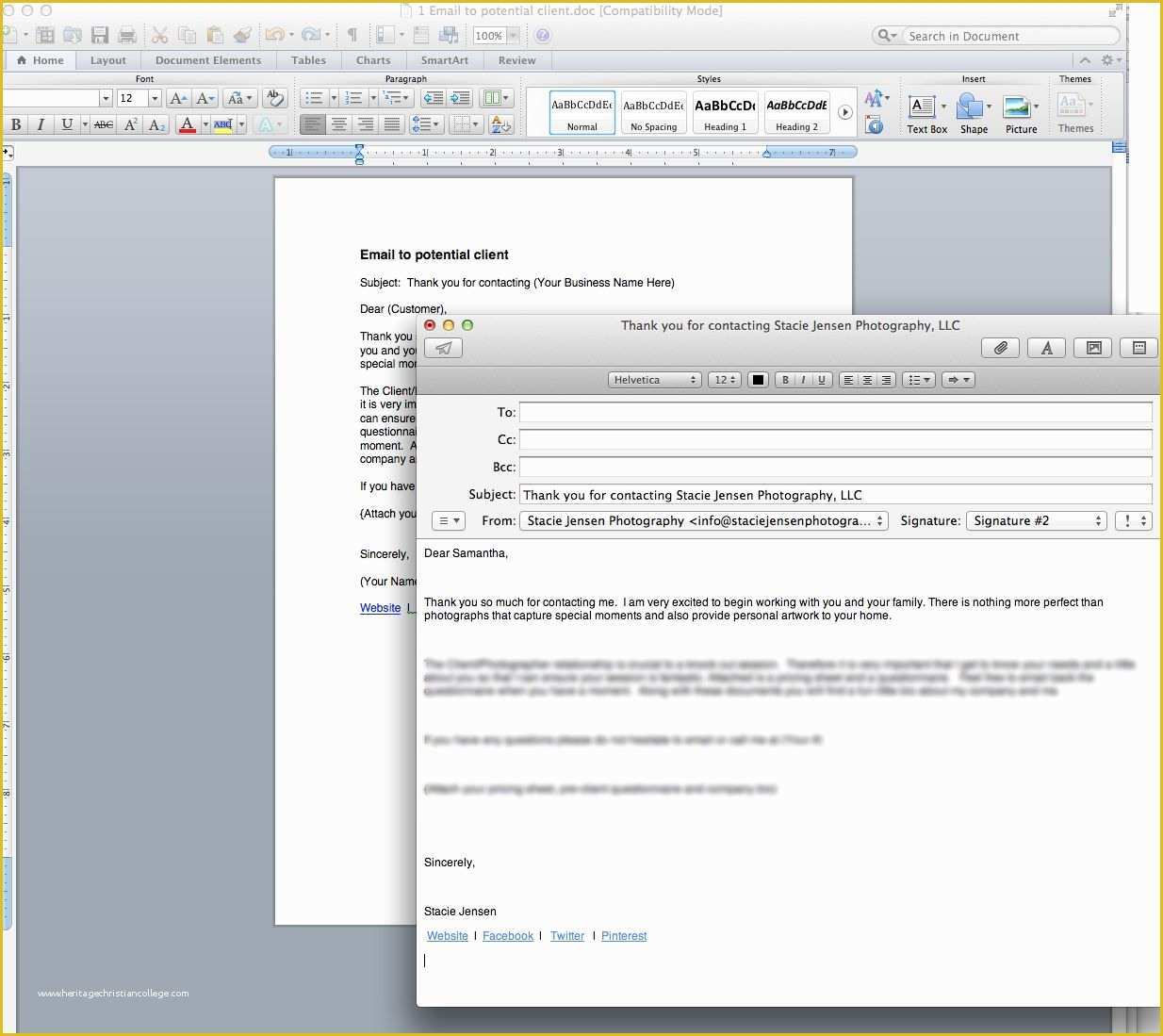Click the Twitter link in email signature

pyautogui.click(x=567, y=936)
